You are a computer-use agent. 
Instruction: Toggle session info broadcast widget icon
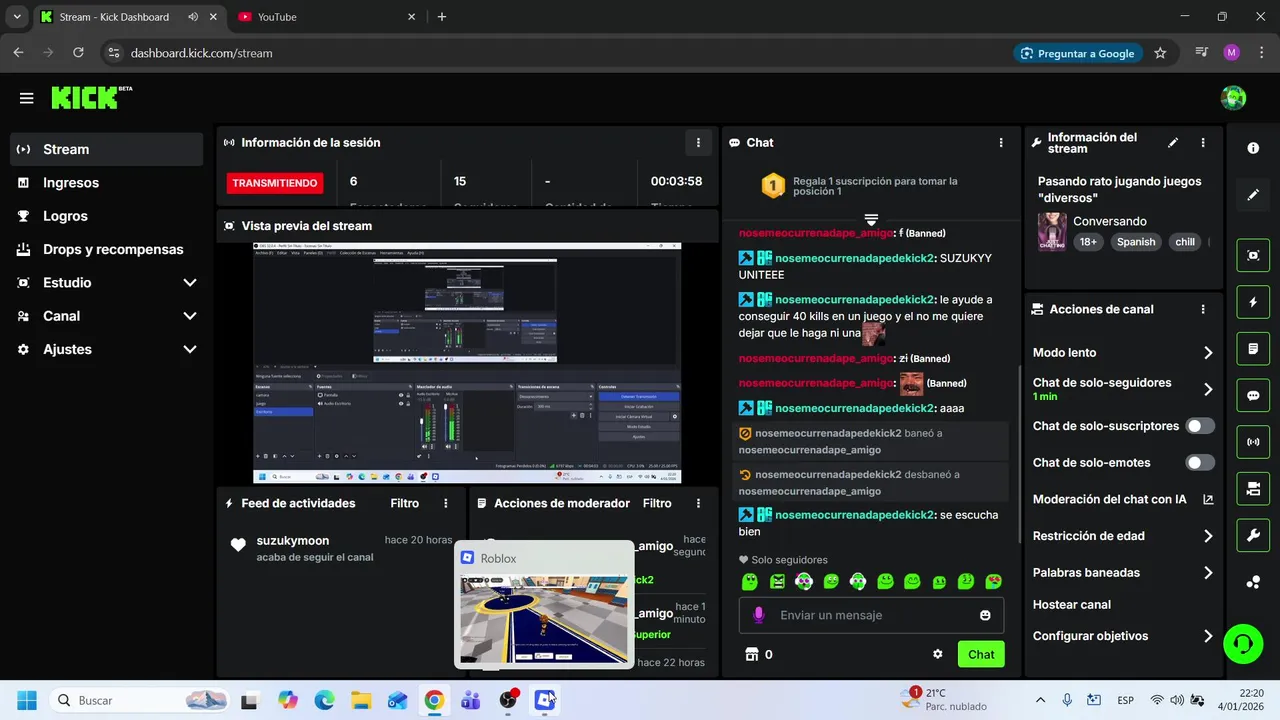[x=1253, y=442]
